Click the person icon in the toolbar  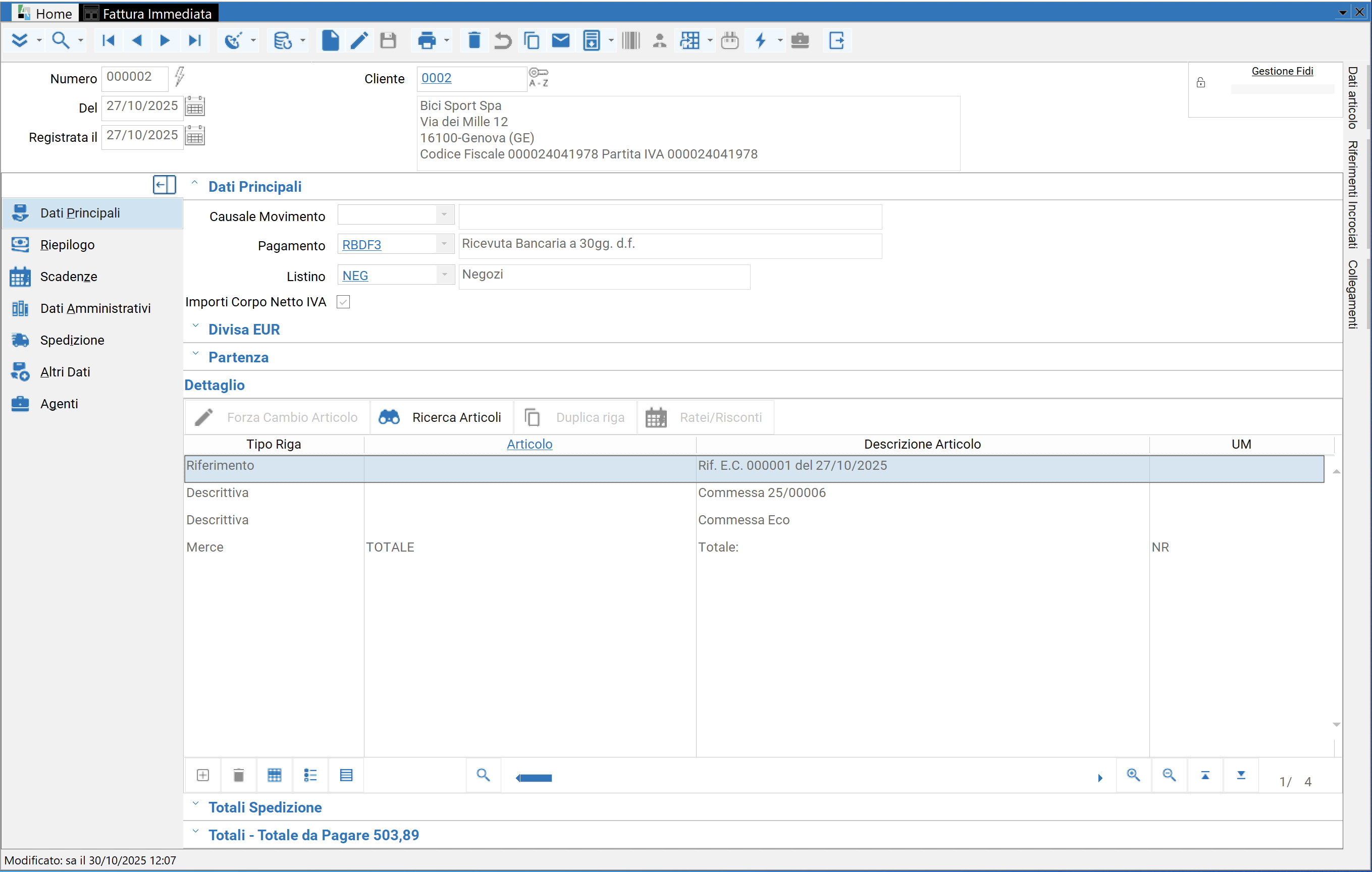660,40
